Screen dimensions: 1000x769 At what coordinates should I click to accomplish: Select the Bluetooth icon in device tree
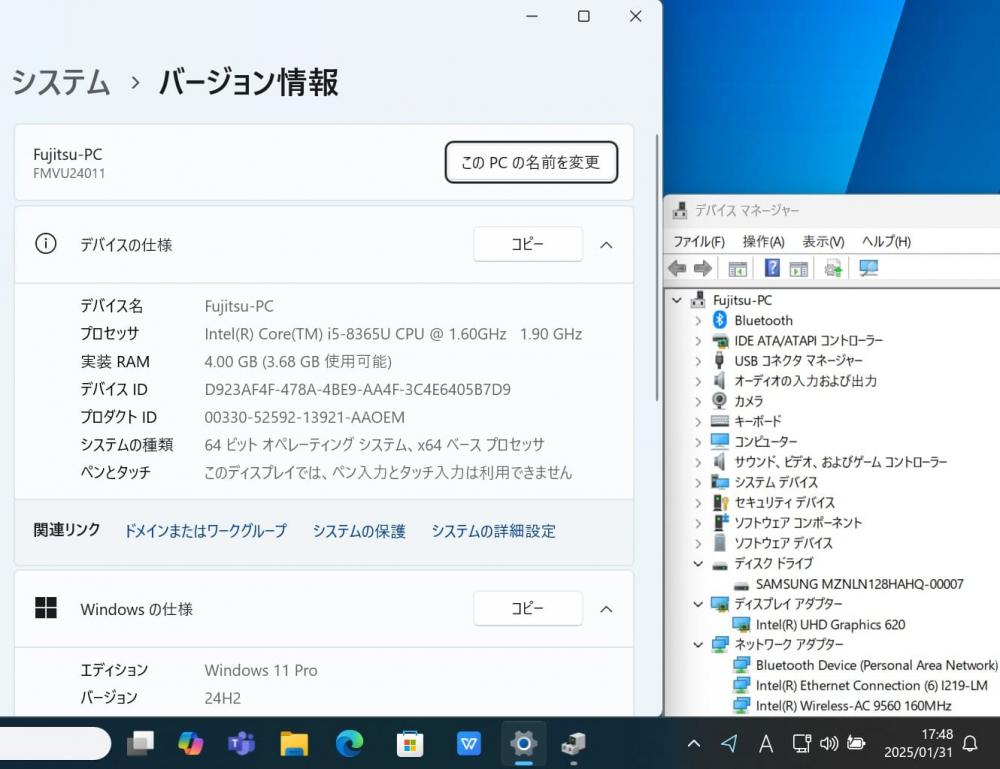[719, 320]
